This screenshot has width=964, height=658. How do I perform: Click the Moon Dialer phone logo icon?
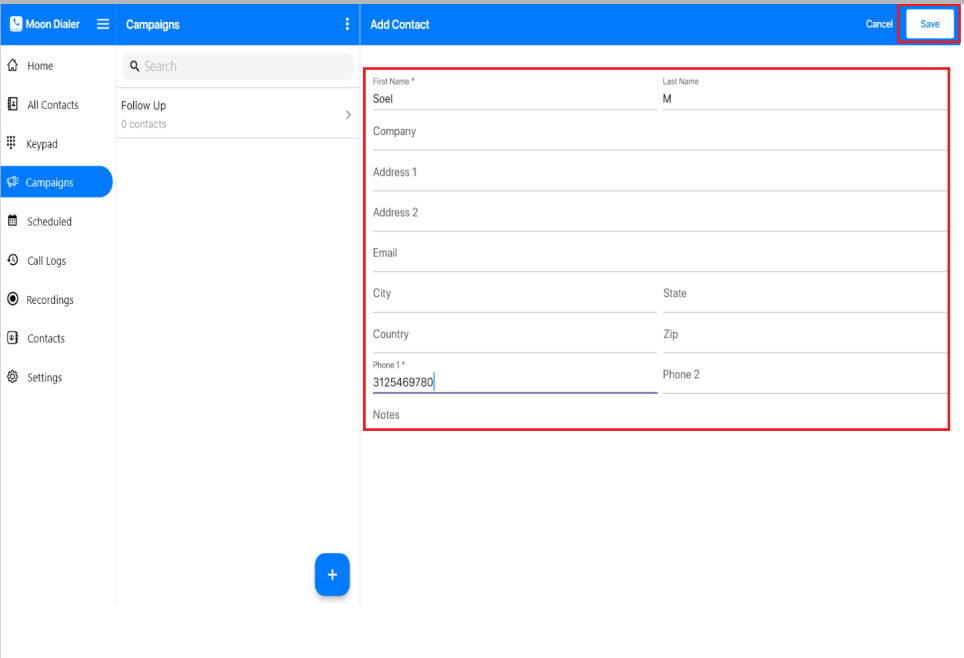pyautogui.click(x=16, y=24)
